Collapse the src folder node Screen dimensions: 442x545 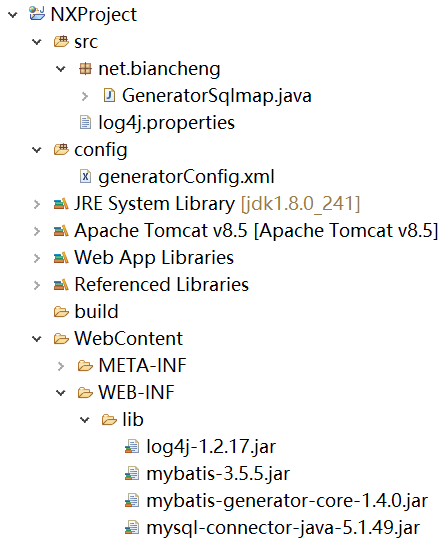click(x=36, y=42)
